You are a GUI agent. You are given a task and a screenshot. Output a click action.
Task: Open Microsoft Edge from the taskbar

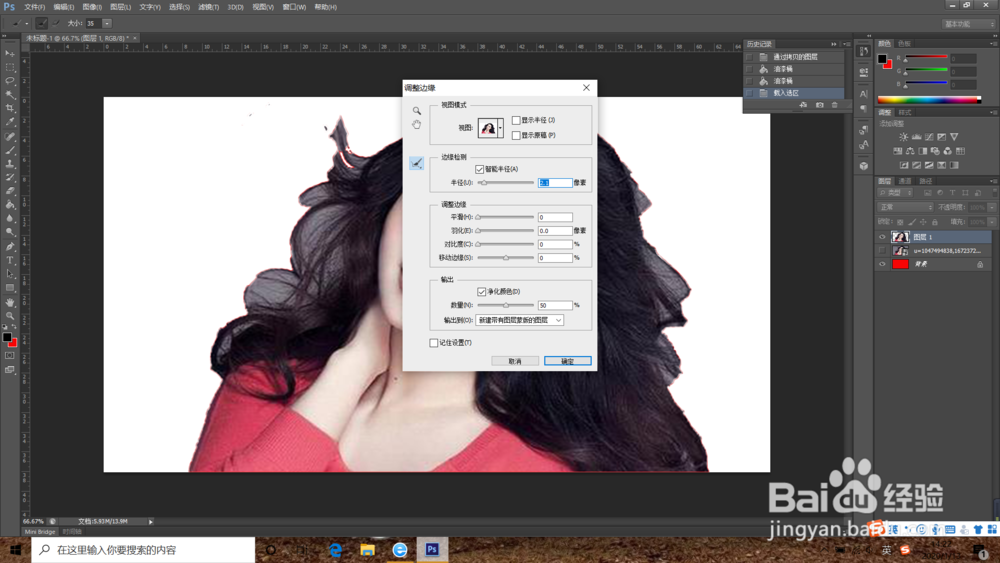click(x=335, y=550)
